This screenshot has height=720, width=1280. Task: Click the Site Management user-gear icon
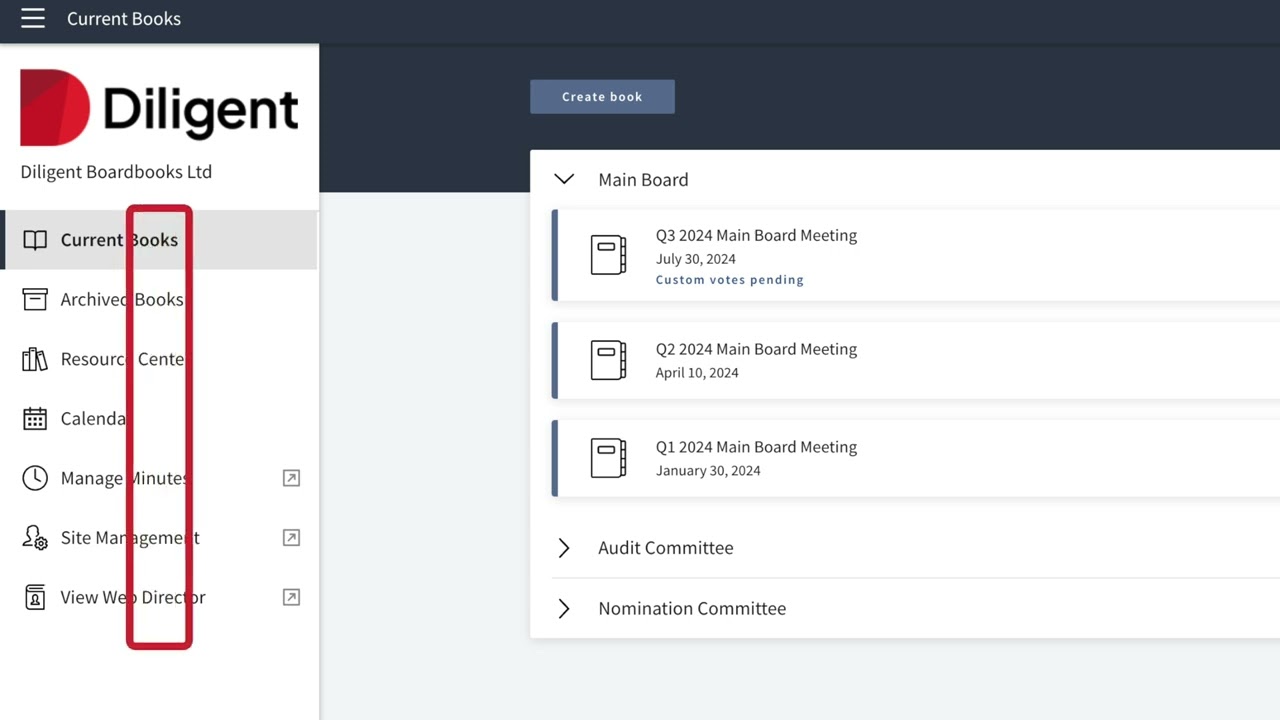pyautogui.click(x=35, y=538)
